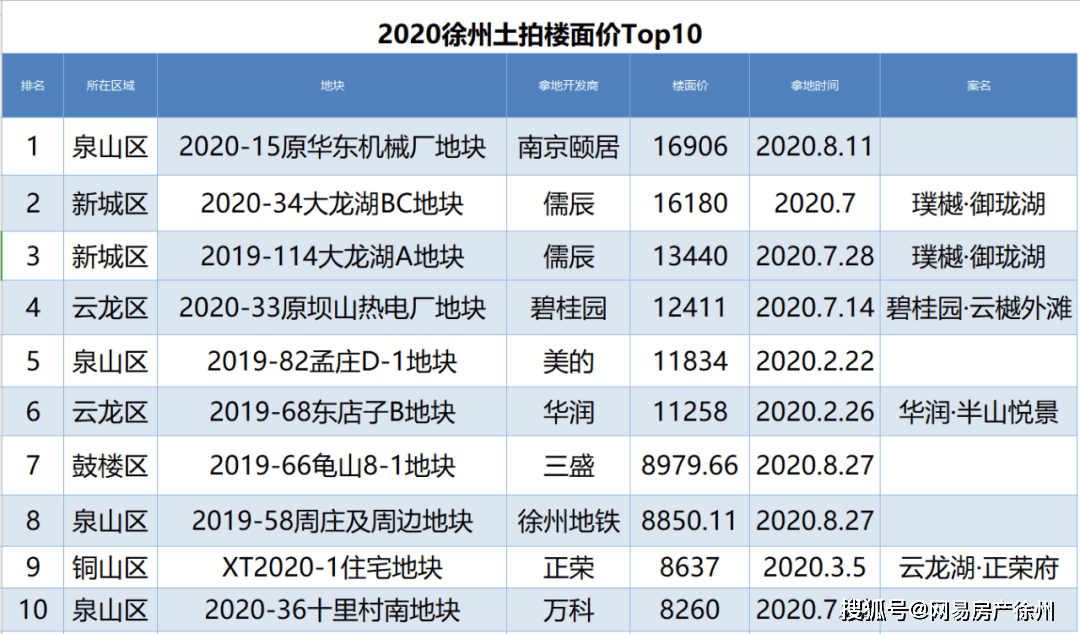Click 璞樾·御珑湖 in rank 3 row

(979, 256)
